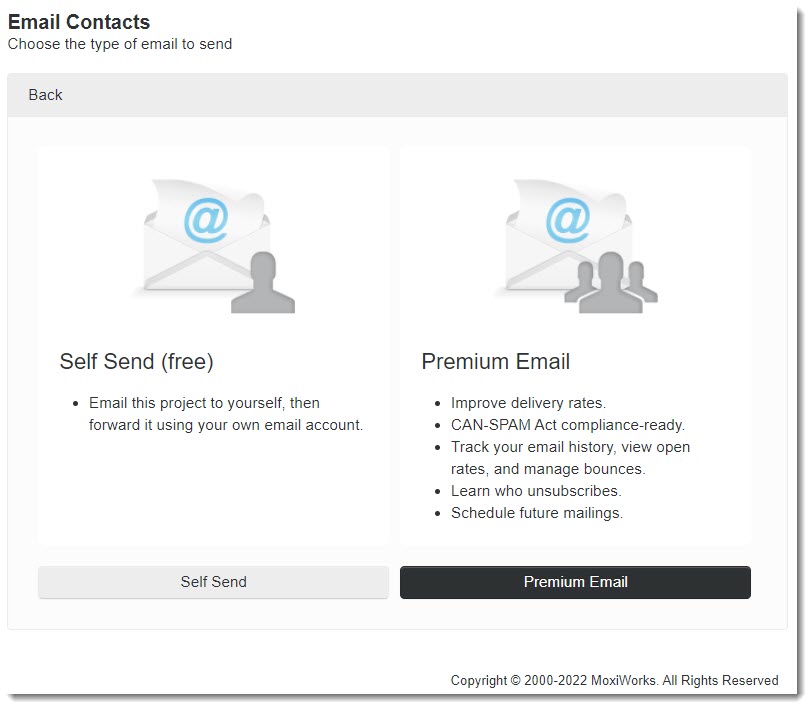Screen dimensions: 812x709
Task: Click the "Learn who unsubscribes" bullet
Action: tap(535, 491)
